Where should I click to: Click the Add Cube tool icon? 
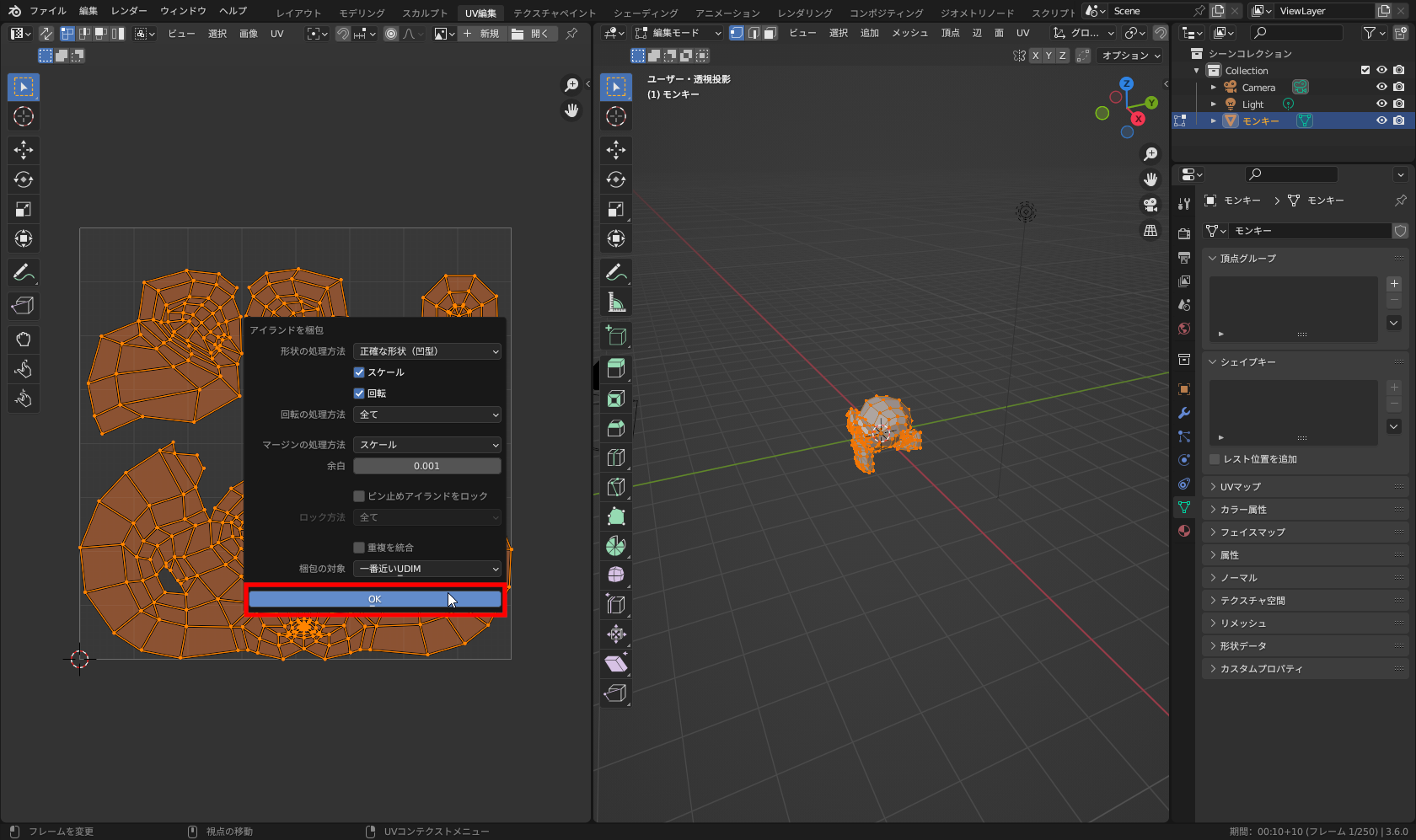coord(616,335)
